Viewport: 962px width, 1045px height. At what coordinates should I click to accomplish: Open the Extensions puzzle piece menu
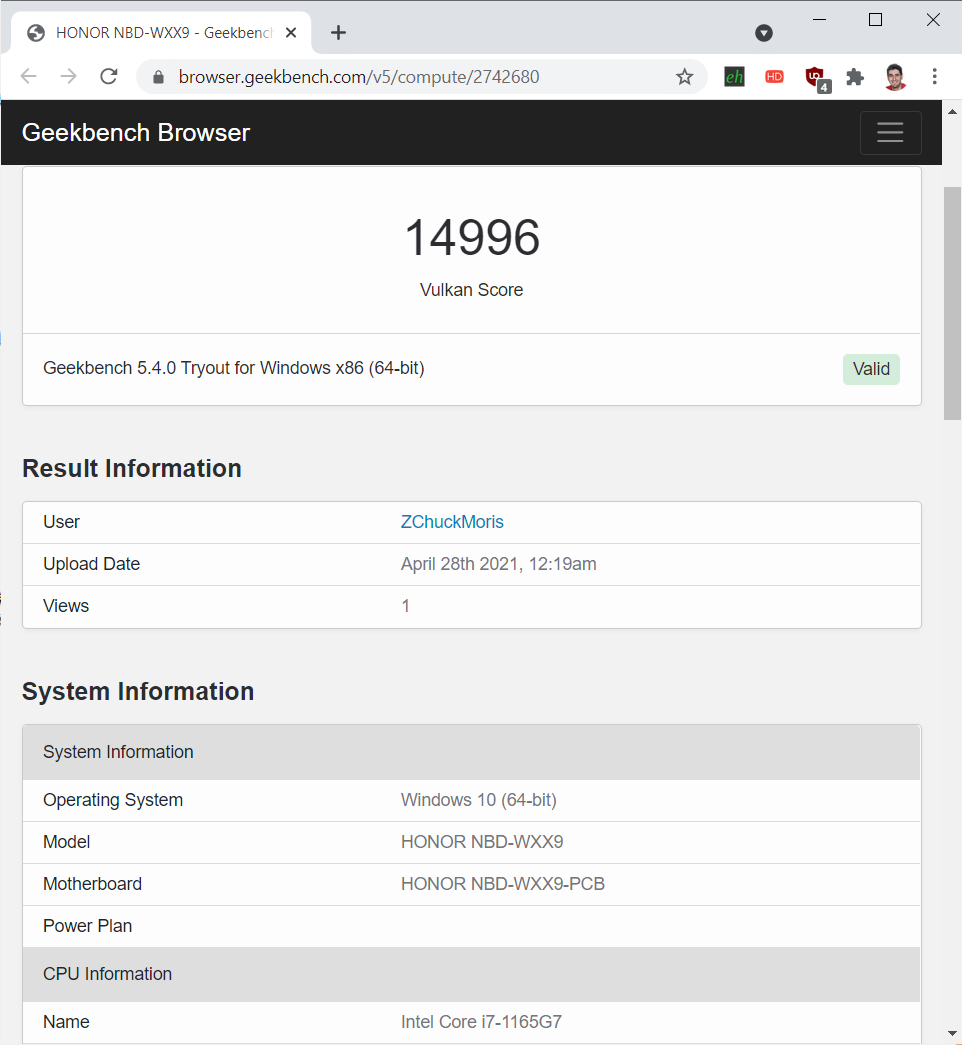click(855, 77)
